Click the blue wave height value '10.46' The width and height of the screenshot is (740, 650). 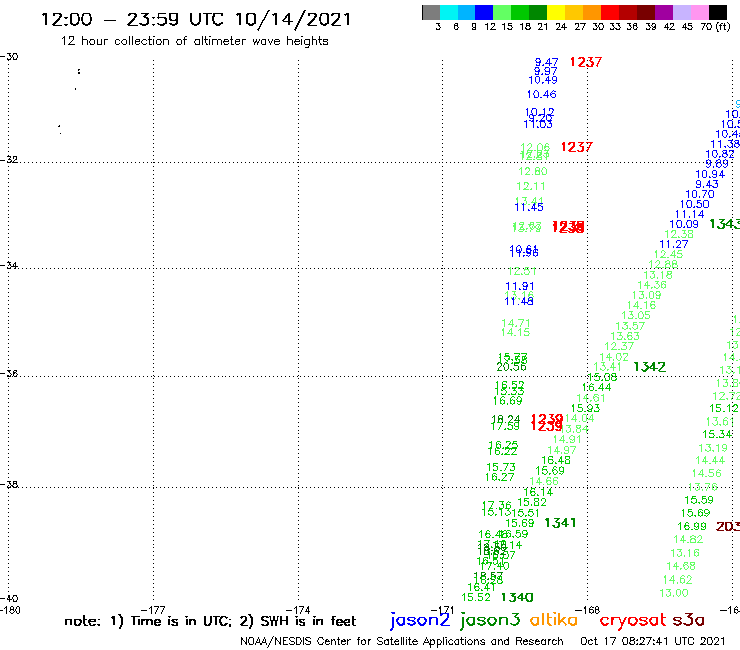tap(541, 94)
